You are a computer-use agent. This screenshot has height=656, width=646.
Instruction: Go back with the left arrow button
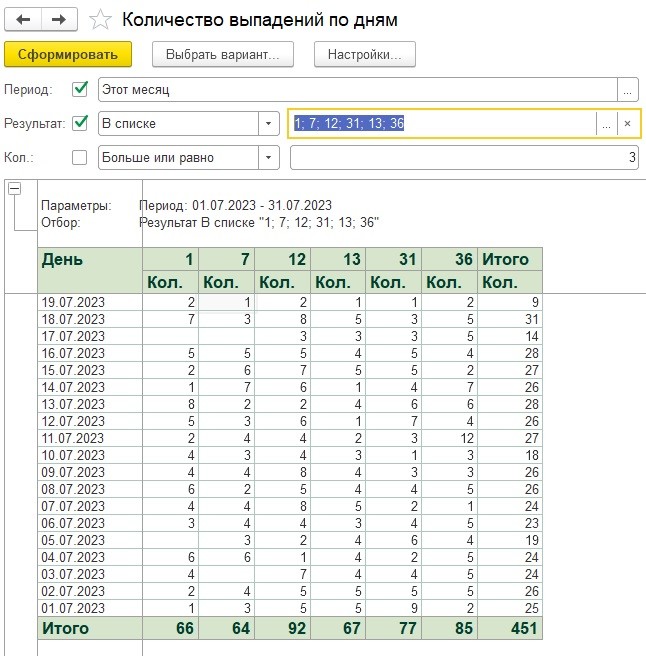pyautogui.click(x=23, y=20)
